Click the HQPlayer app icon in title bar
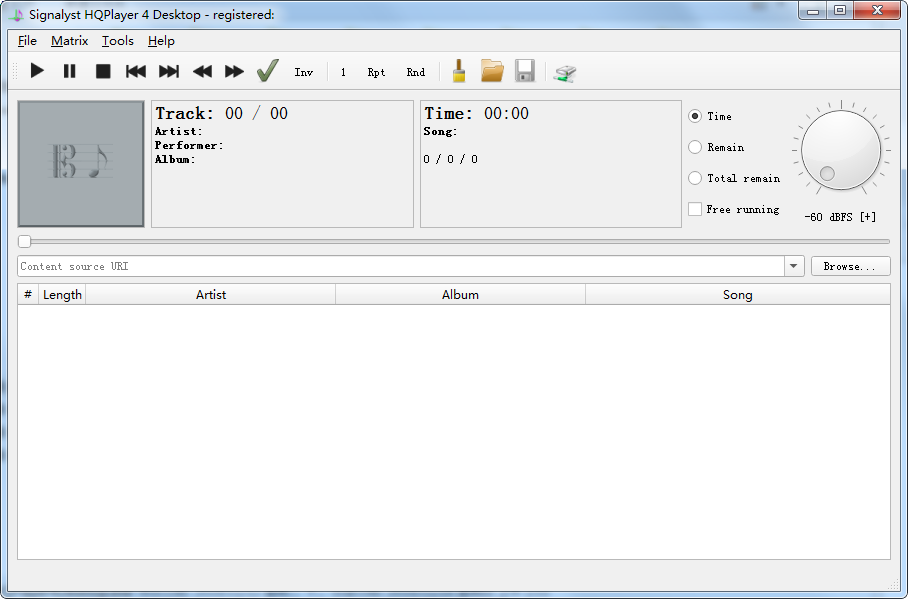This screenshot has width=908, height=599. 16,14
